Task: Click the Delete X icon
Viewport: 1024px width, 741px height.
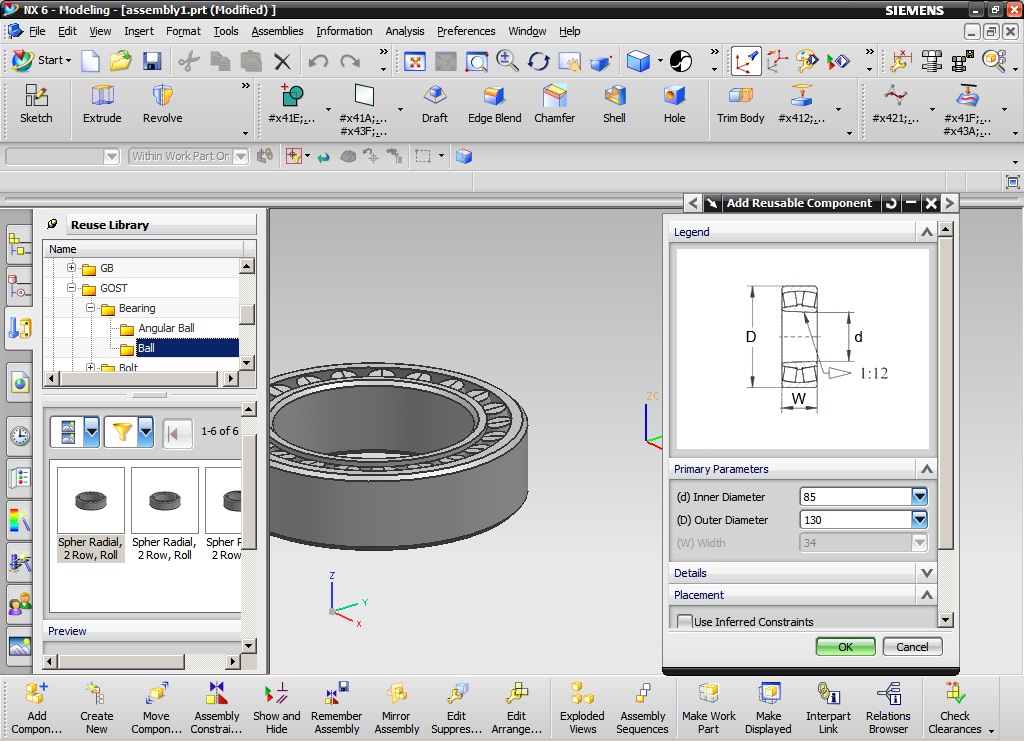Action: tap(282, 62)
